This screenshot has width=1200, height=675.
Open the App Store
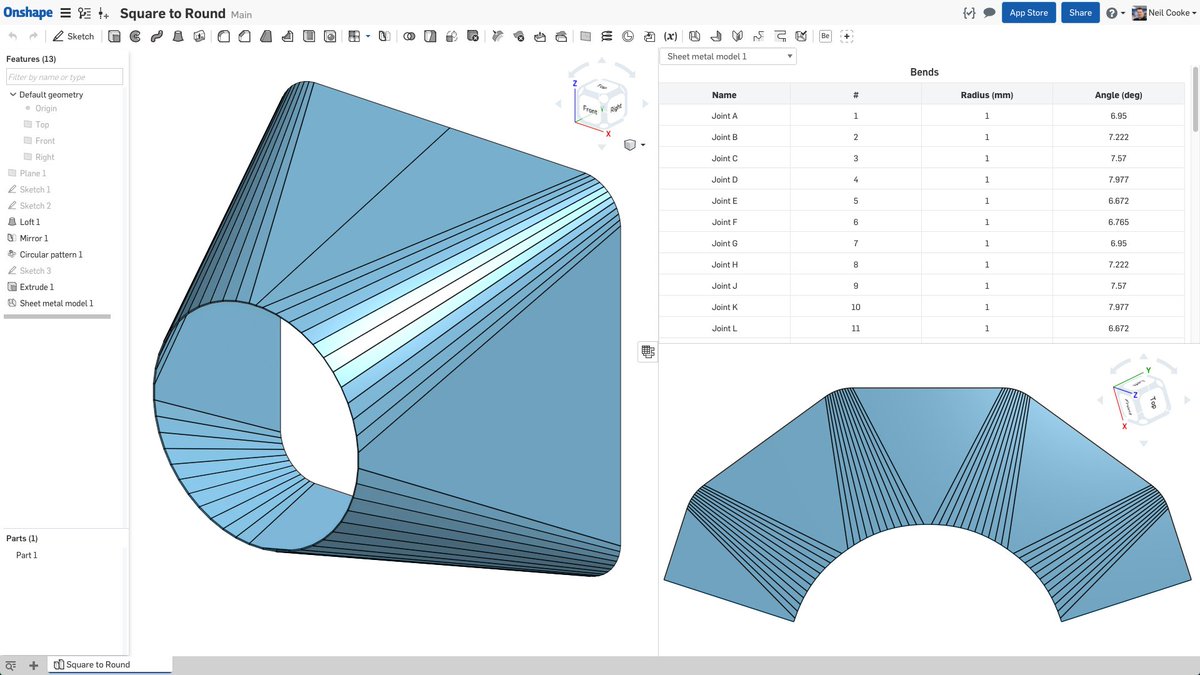(1029, 13)
